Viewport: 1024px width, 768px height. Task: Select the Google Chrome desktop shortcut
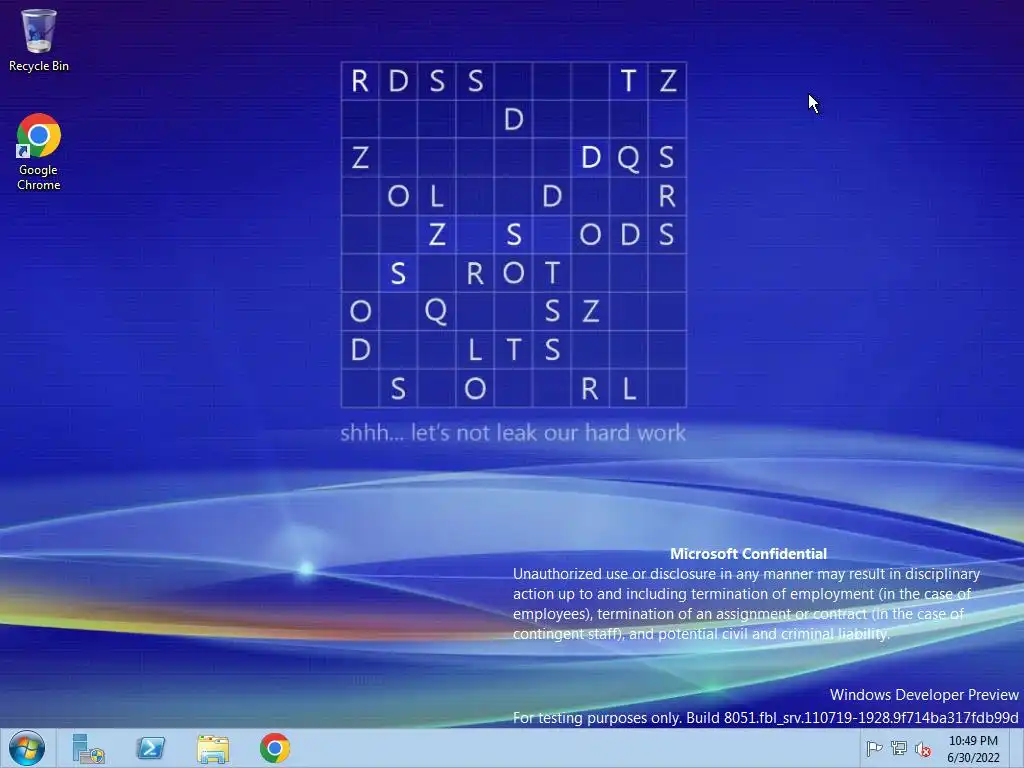point(39,152)
